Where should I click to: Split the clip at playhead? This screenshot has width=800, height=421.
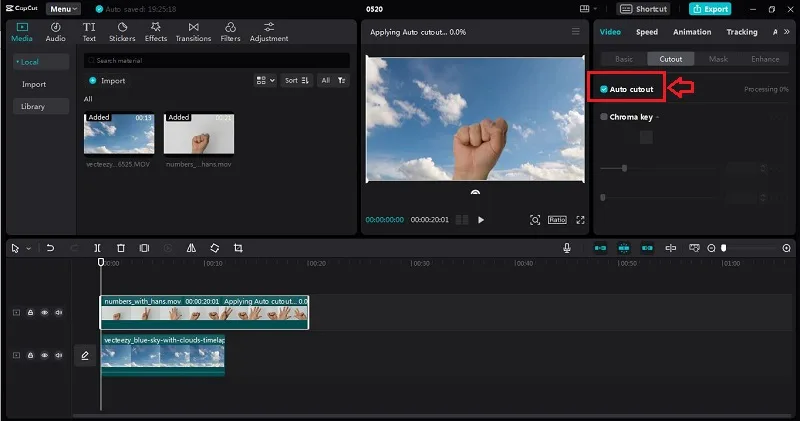point(97,248)
